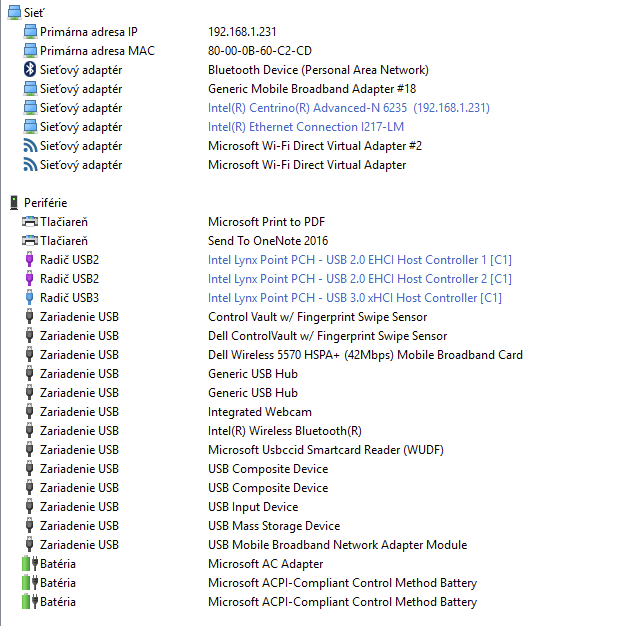The image size is (622, 626).
Task: Click Microsoft Wi-Fi Direct Virtual Adapter #2 text
Action: click(x=315, y=146)
